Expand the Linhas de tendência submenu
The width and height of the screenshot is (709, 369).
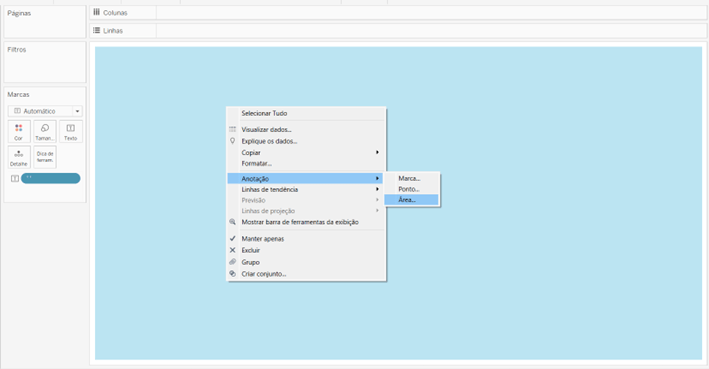tap(306, 189)
